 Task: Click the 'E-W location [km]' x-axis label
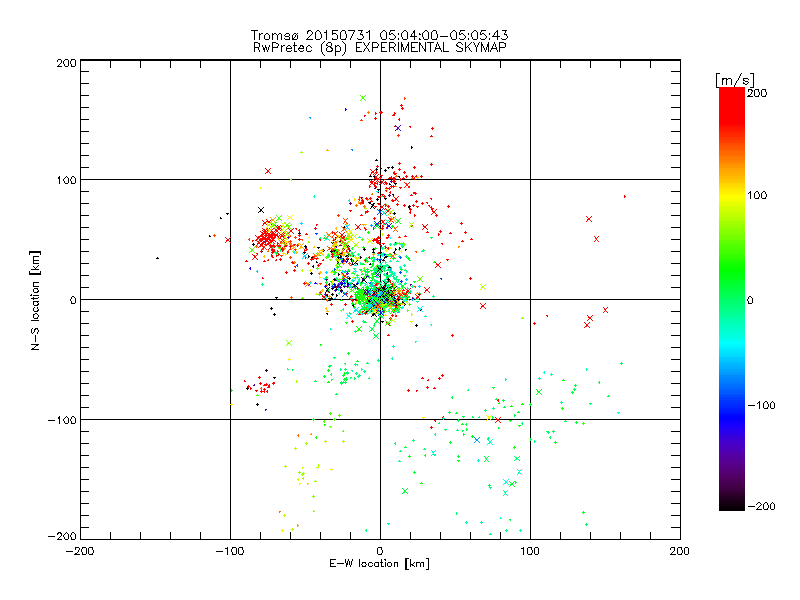(379, 563)
